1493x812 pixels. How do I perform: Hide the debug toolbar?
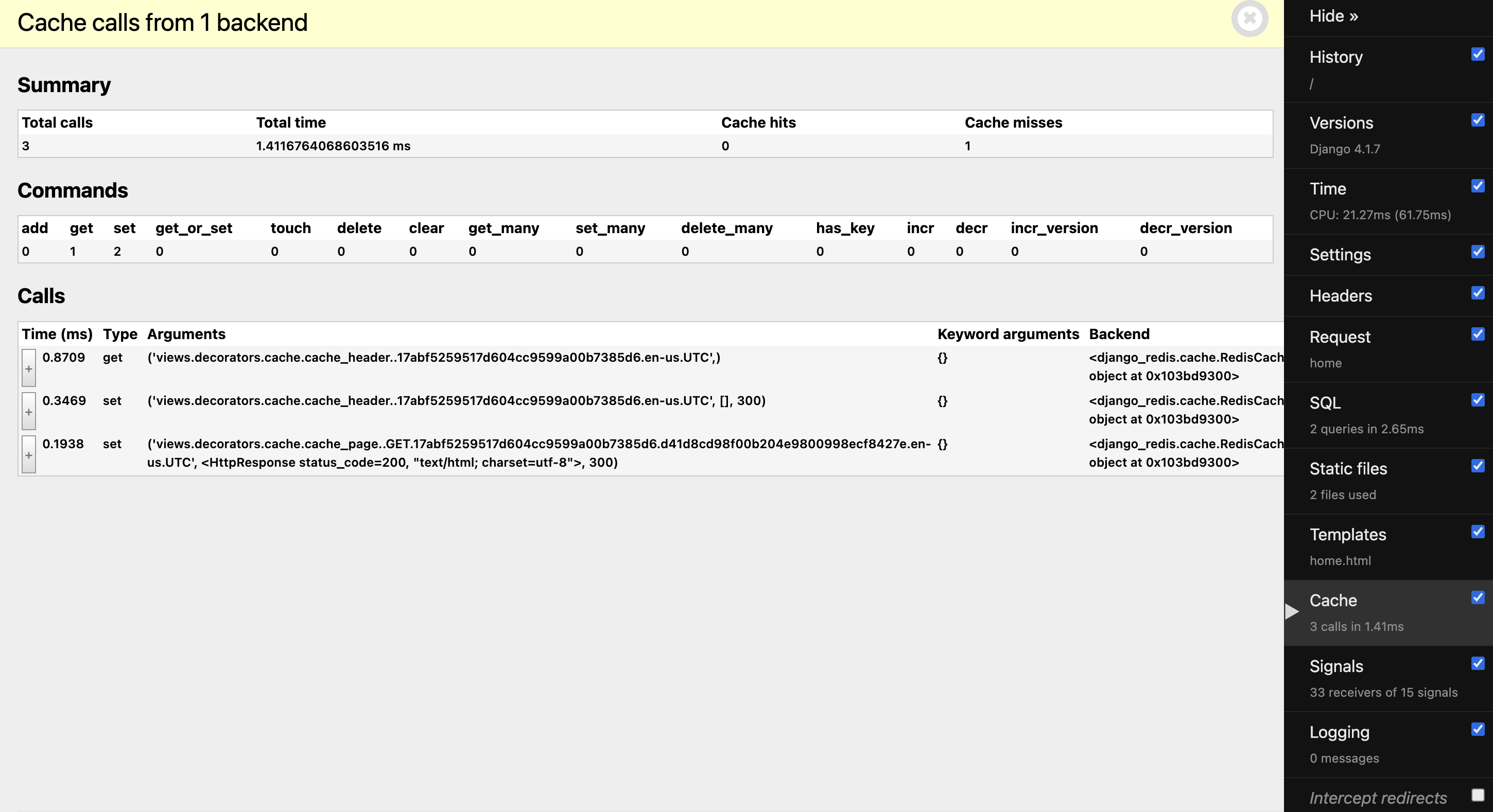[x=1333, y=16]
